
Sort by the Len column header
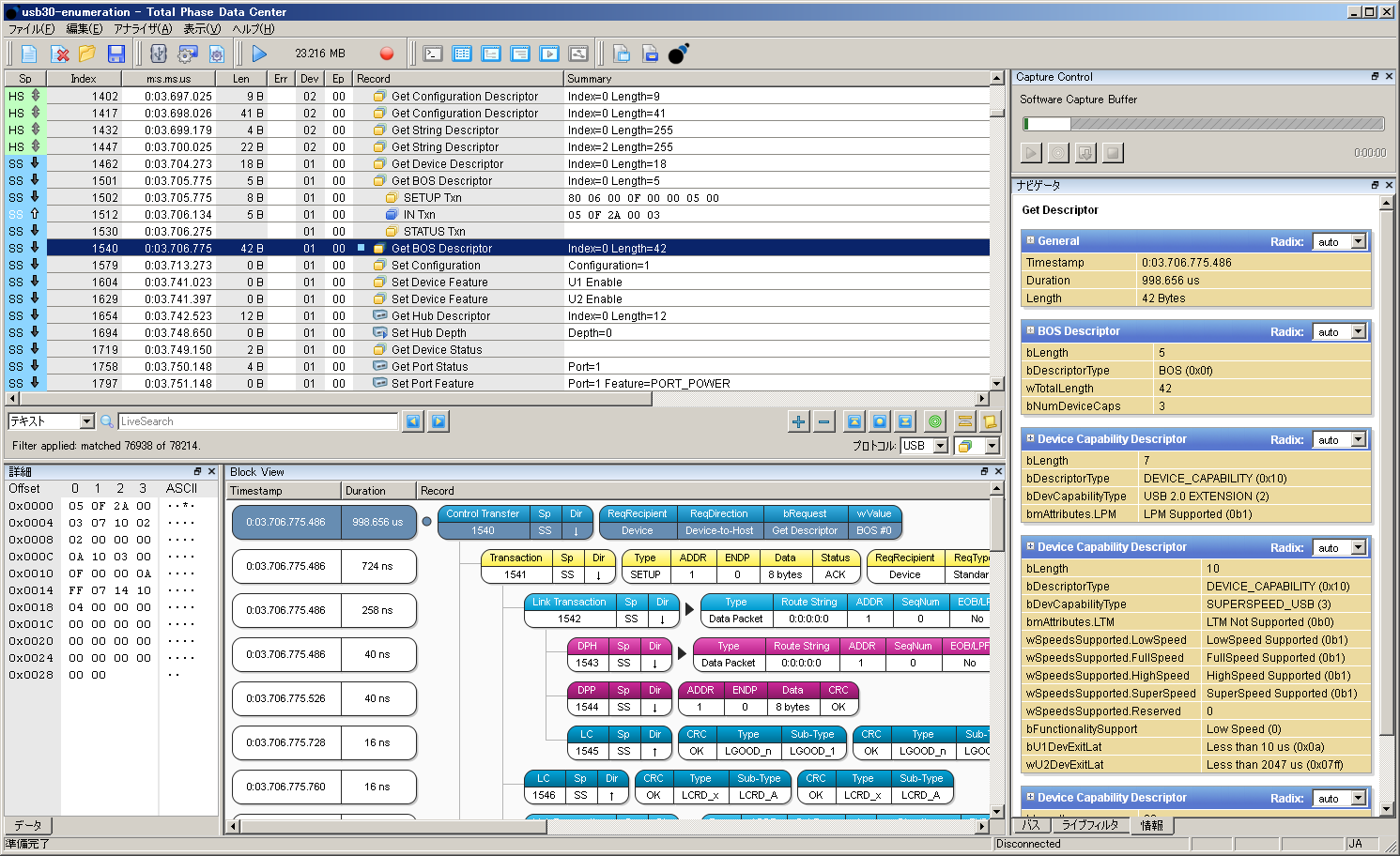[241, 79]
